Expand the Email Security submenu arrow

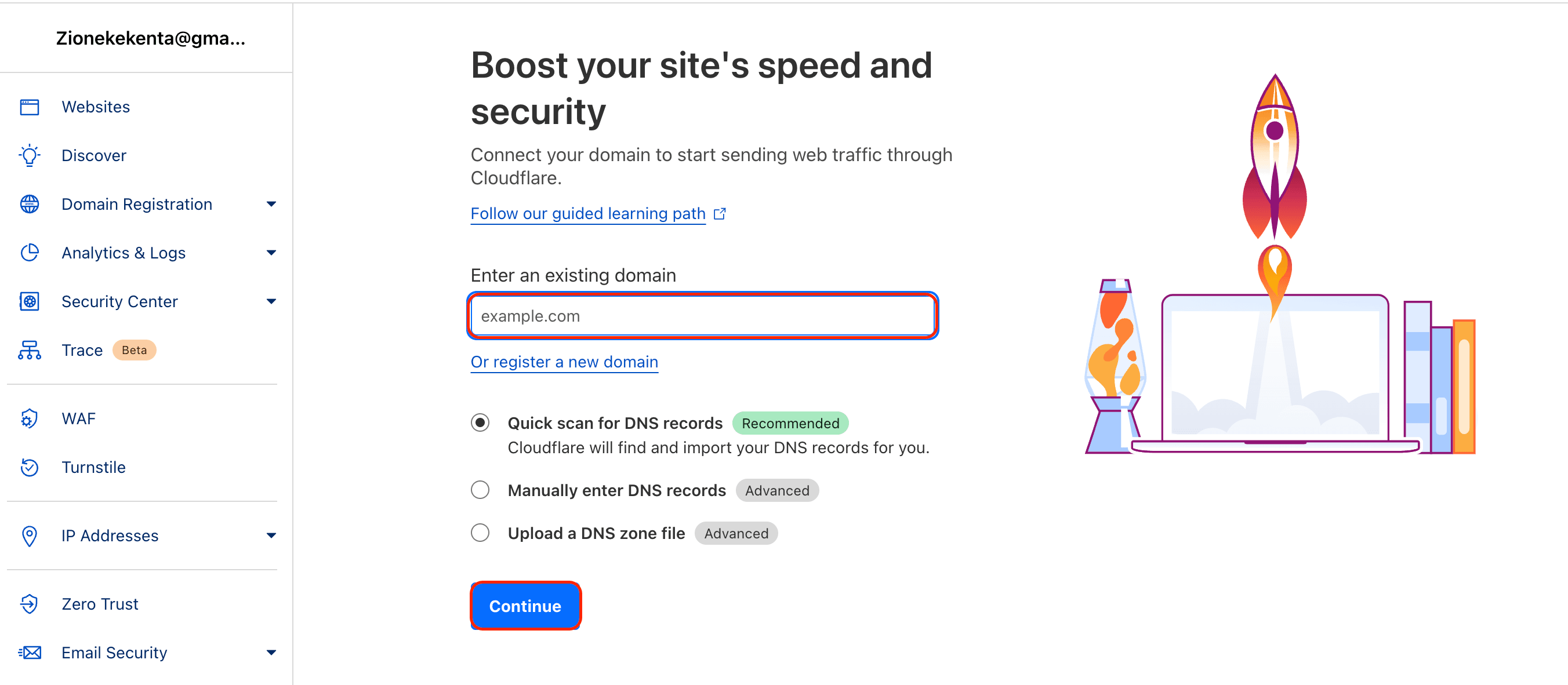point(271,653)
